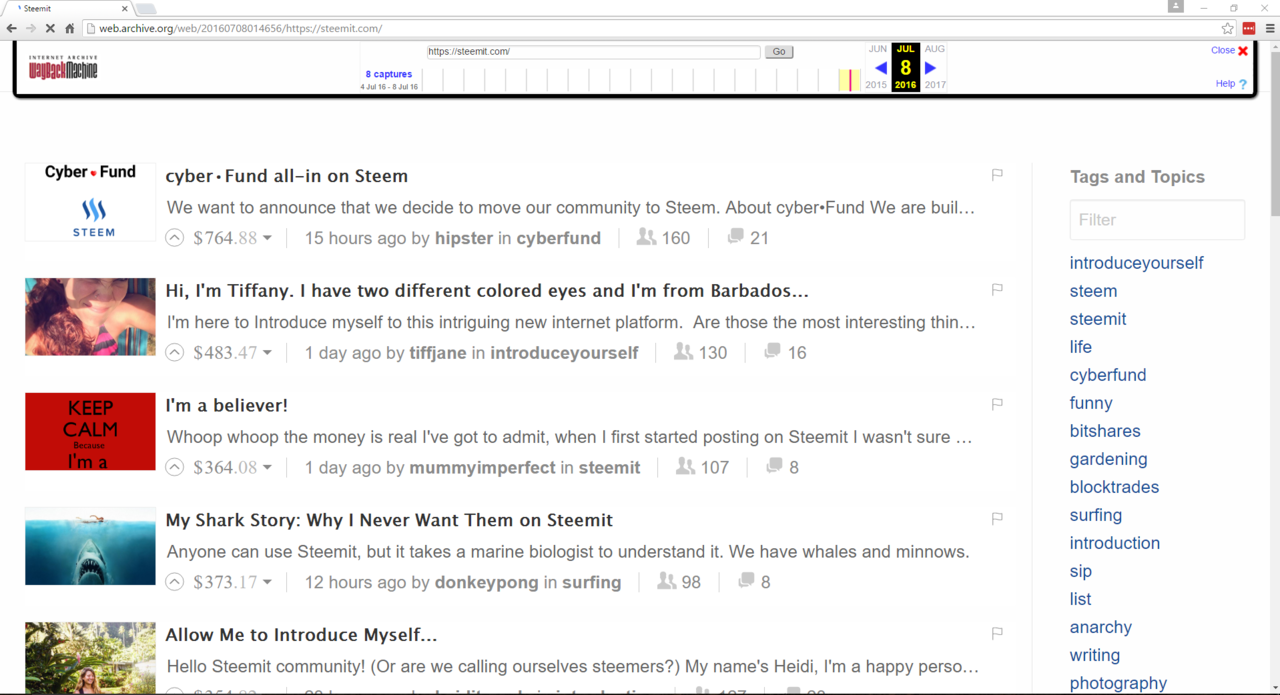Image resolution: width=1280 pixels, height=695 pixels.
Task: Select year 2015 in Wayback timeline
Action: pyautogui.click(x=876, y=85)
